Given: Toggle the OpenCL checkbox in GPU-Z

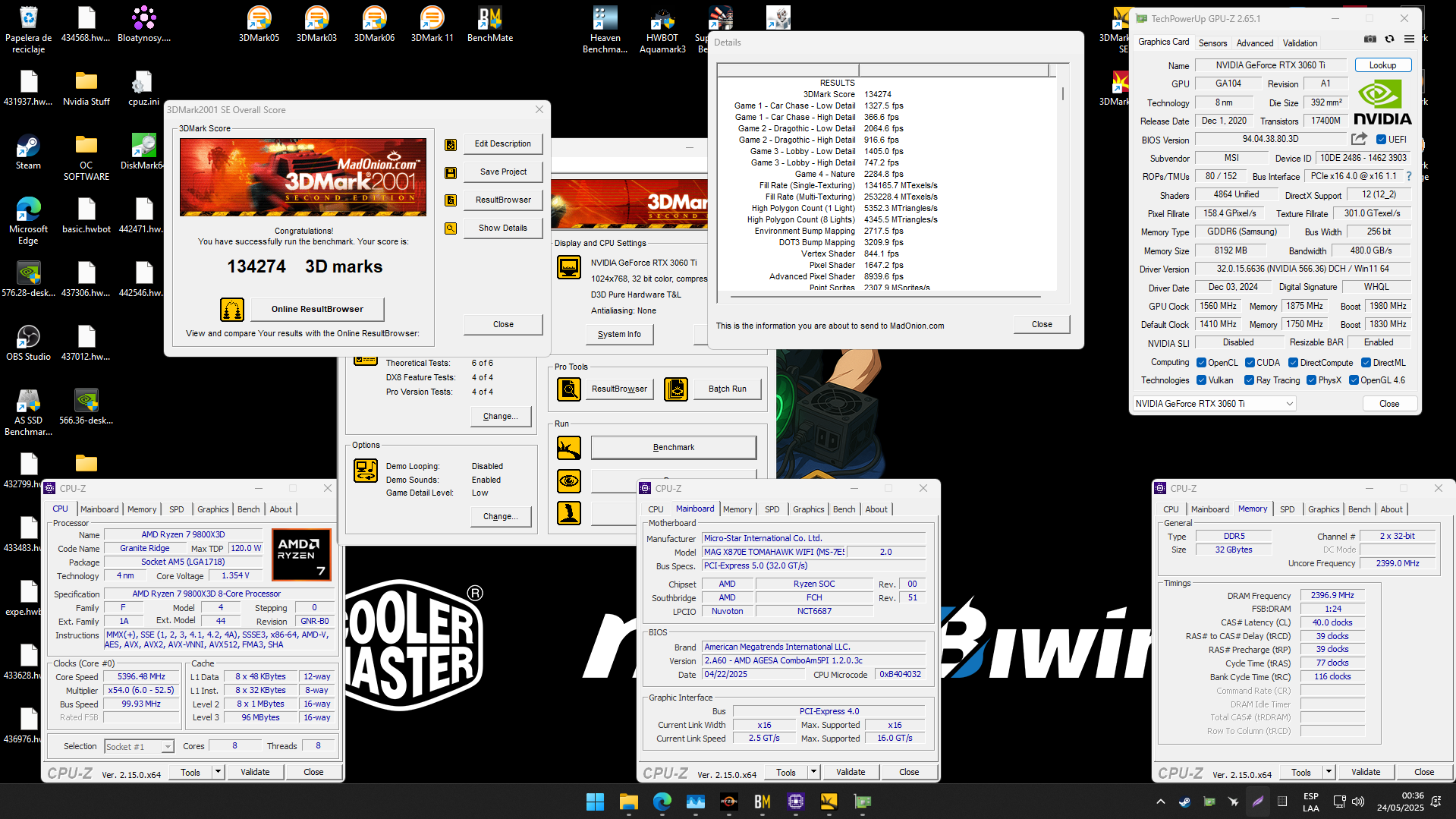Looking at the screenshot, I should click(x=1201, y=363).
